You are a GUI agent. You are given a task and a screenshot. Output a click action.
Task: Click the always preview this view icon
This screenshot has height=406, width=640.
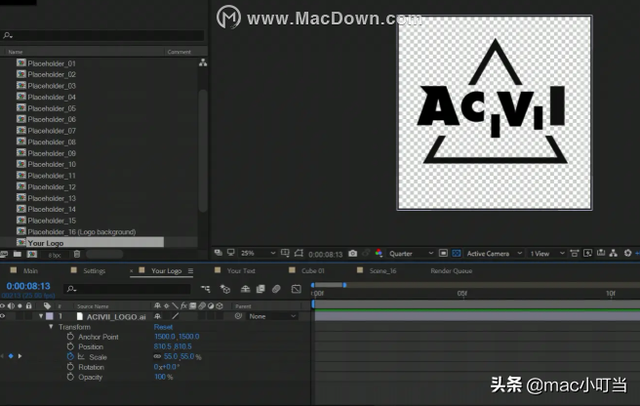coord(218,253)
